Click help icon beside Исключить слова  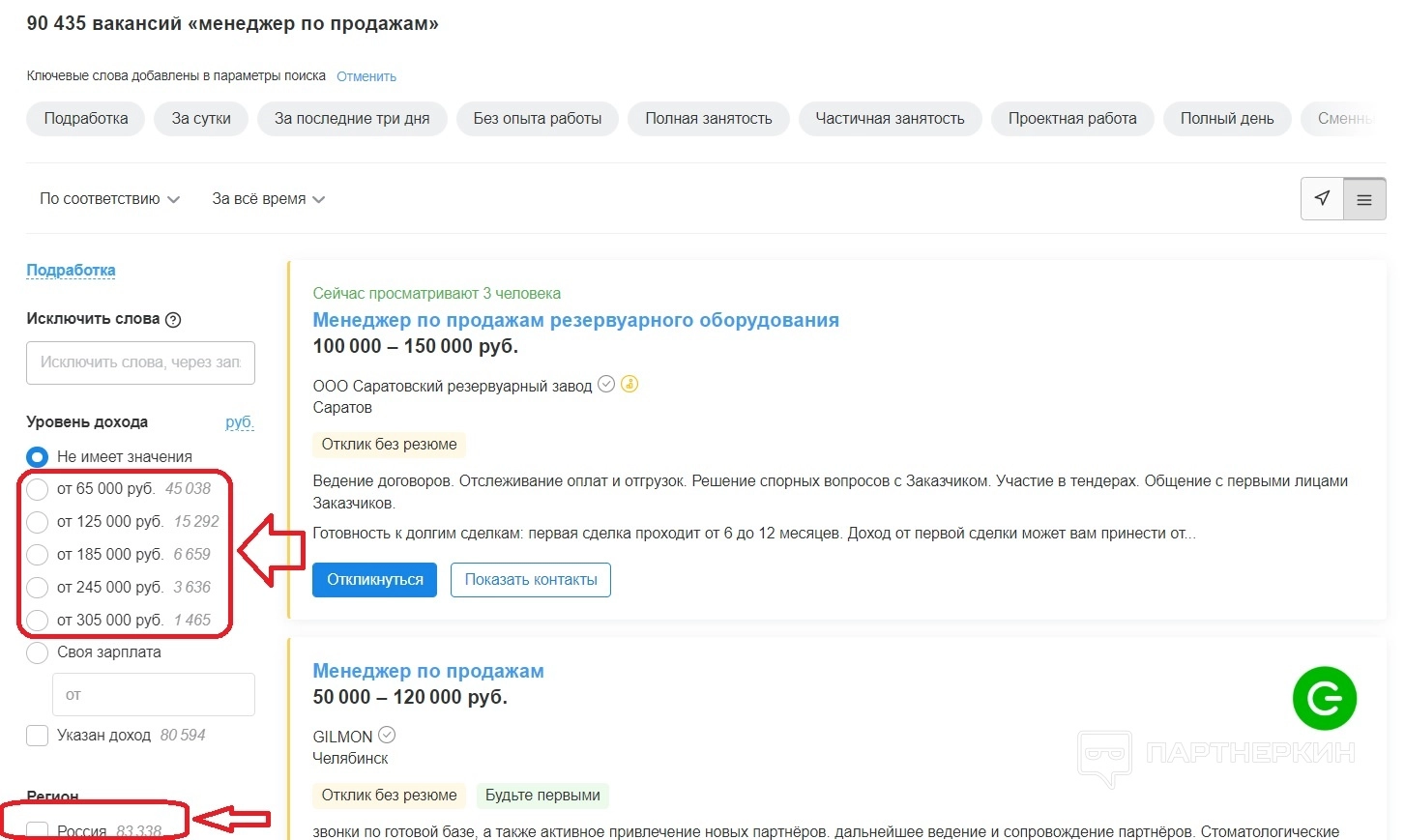click(173, 320)
